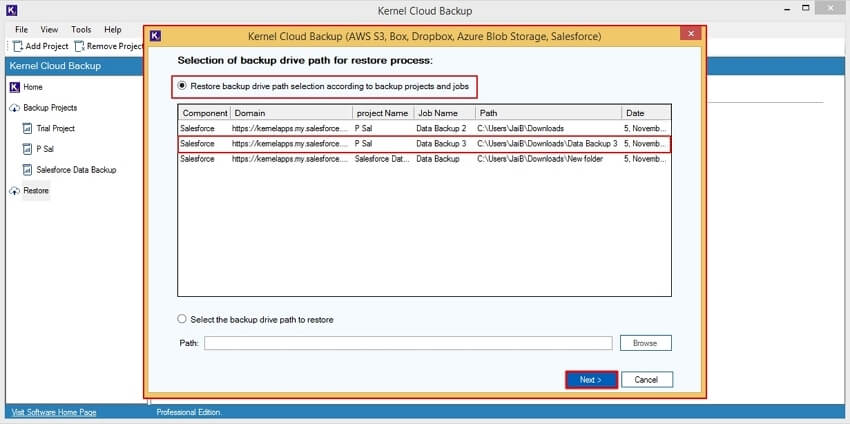The height and width of the screenshot is (424, 850).
Task: Select the Data Backup 3 job row
Action: [424, 144]
